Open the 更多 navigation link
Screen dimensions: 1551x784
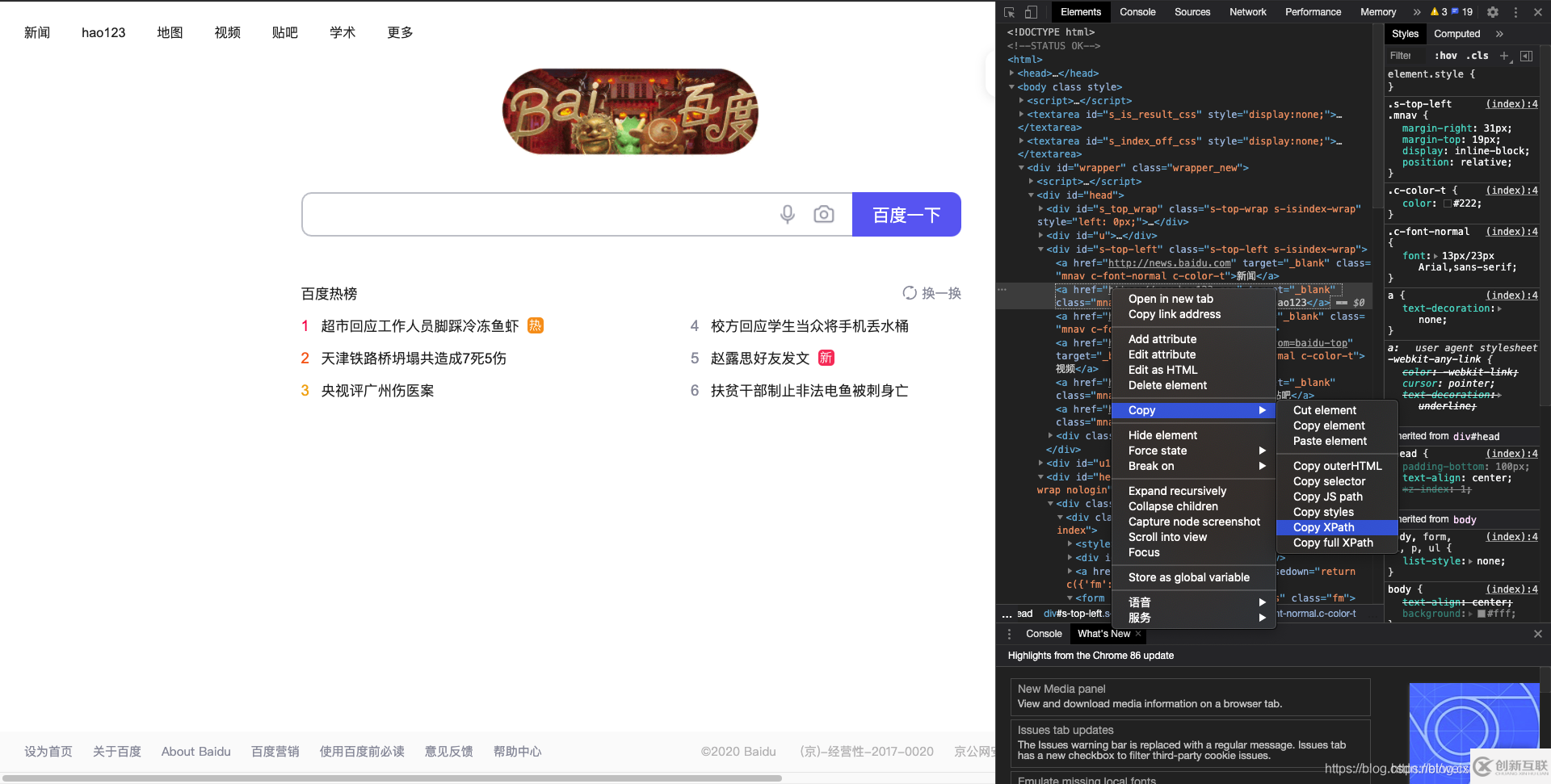(400, 32)
